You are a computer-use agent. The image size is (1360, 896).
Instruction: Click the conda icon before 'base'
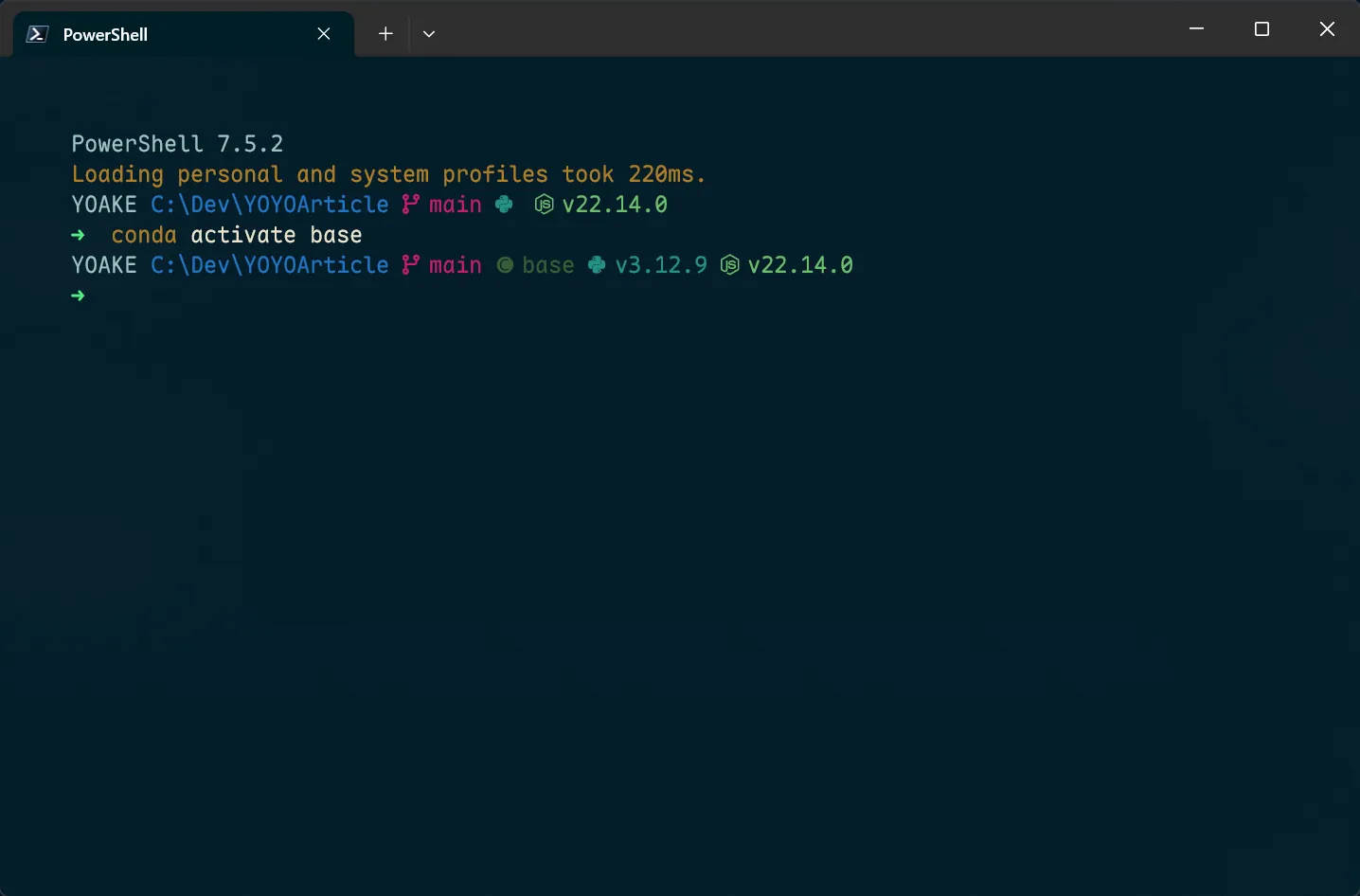[506, 265]
